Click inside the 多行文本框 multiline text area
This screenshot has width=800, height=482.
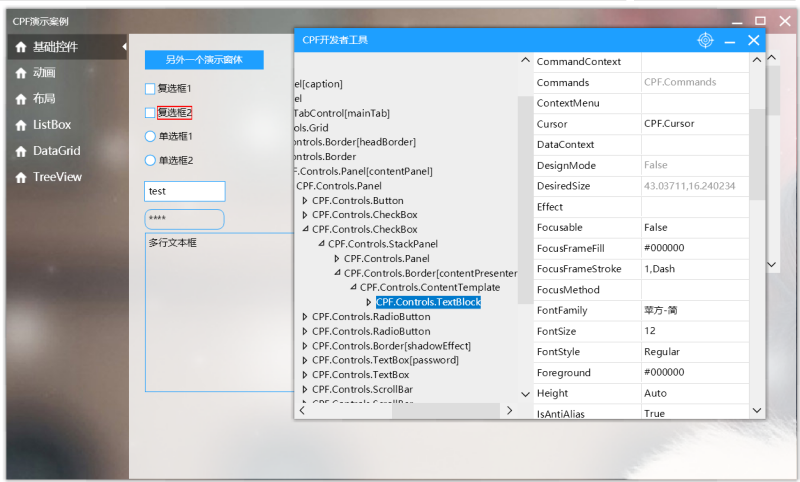[x=219, y=312]
